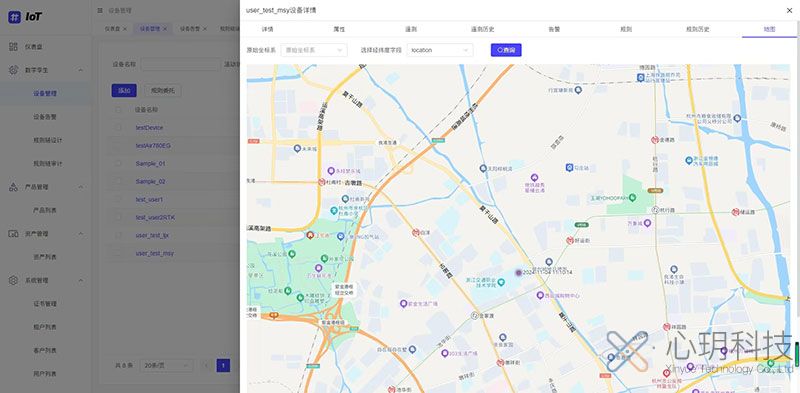800x393 pixels.
Task: Close the 设备管理 page tab
Action: click(x=165, y=29)
